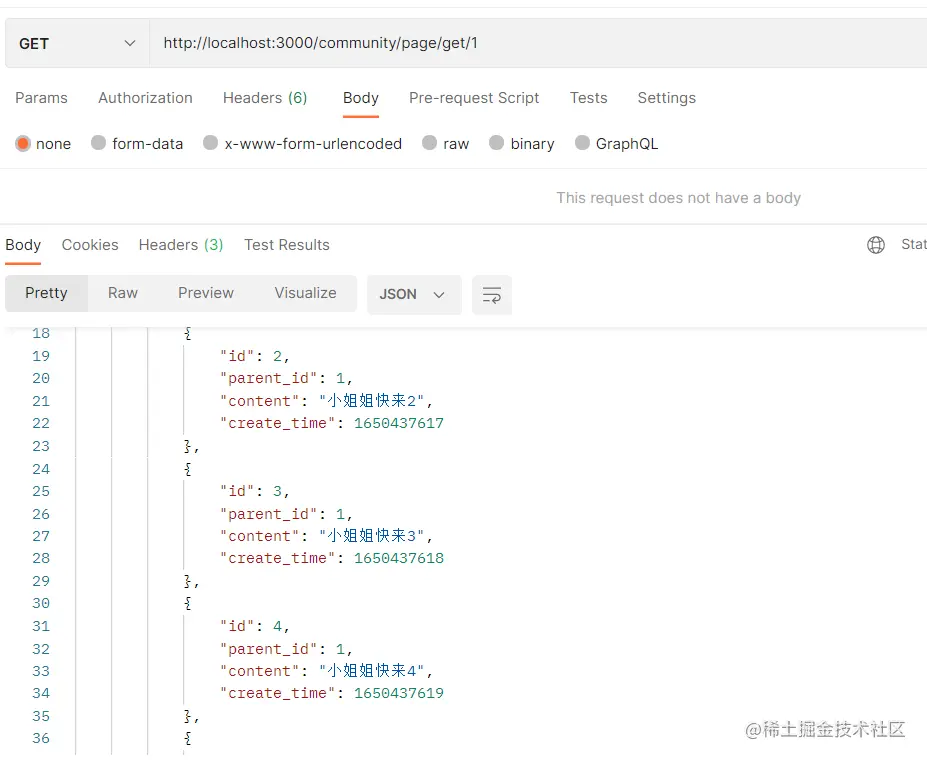
Task: Open the GET method dropdown
Action: pos(77,44)
